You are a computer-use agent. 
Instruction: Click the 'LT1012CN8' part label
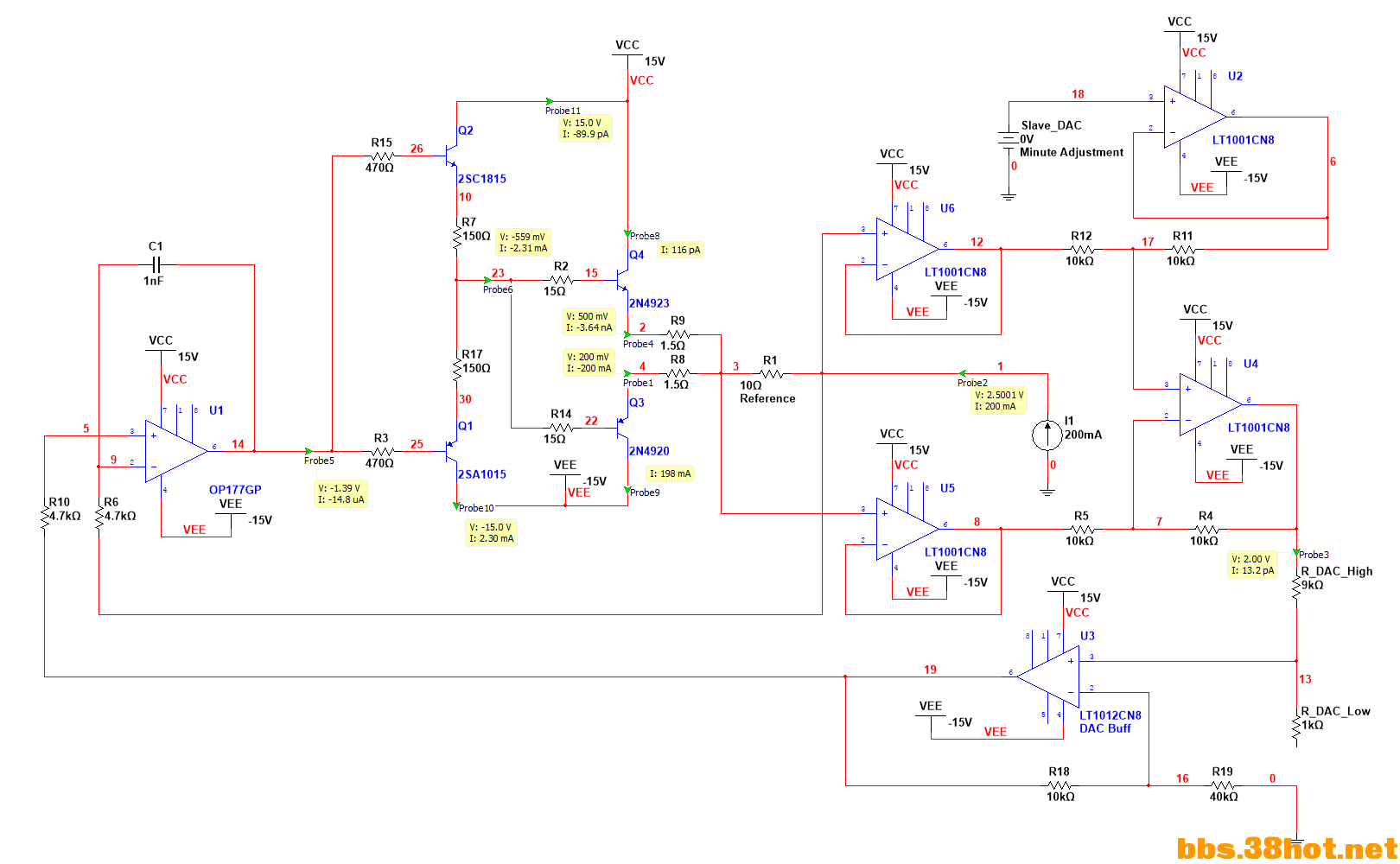coord(1110,715)
